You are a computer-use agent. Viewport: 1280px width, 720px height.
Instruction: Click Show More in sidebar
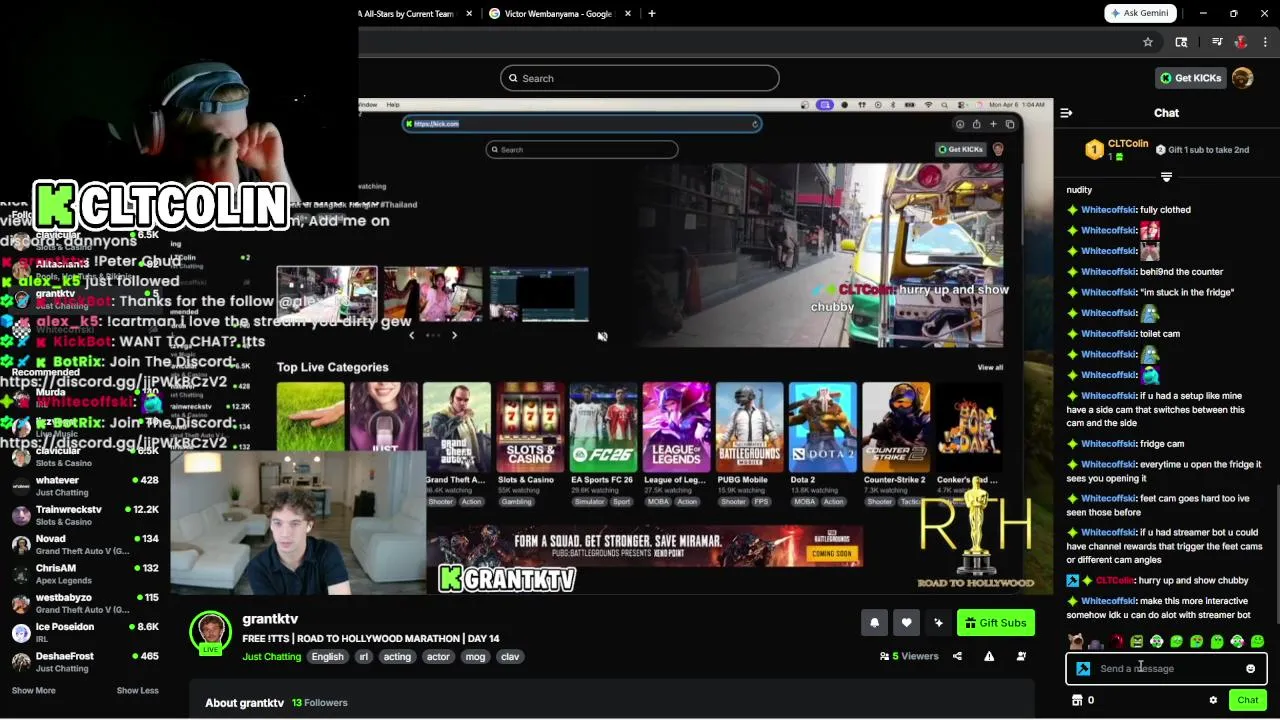click(33, 691)
